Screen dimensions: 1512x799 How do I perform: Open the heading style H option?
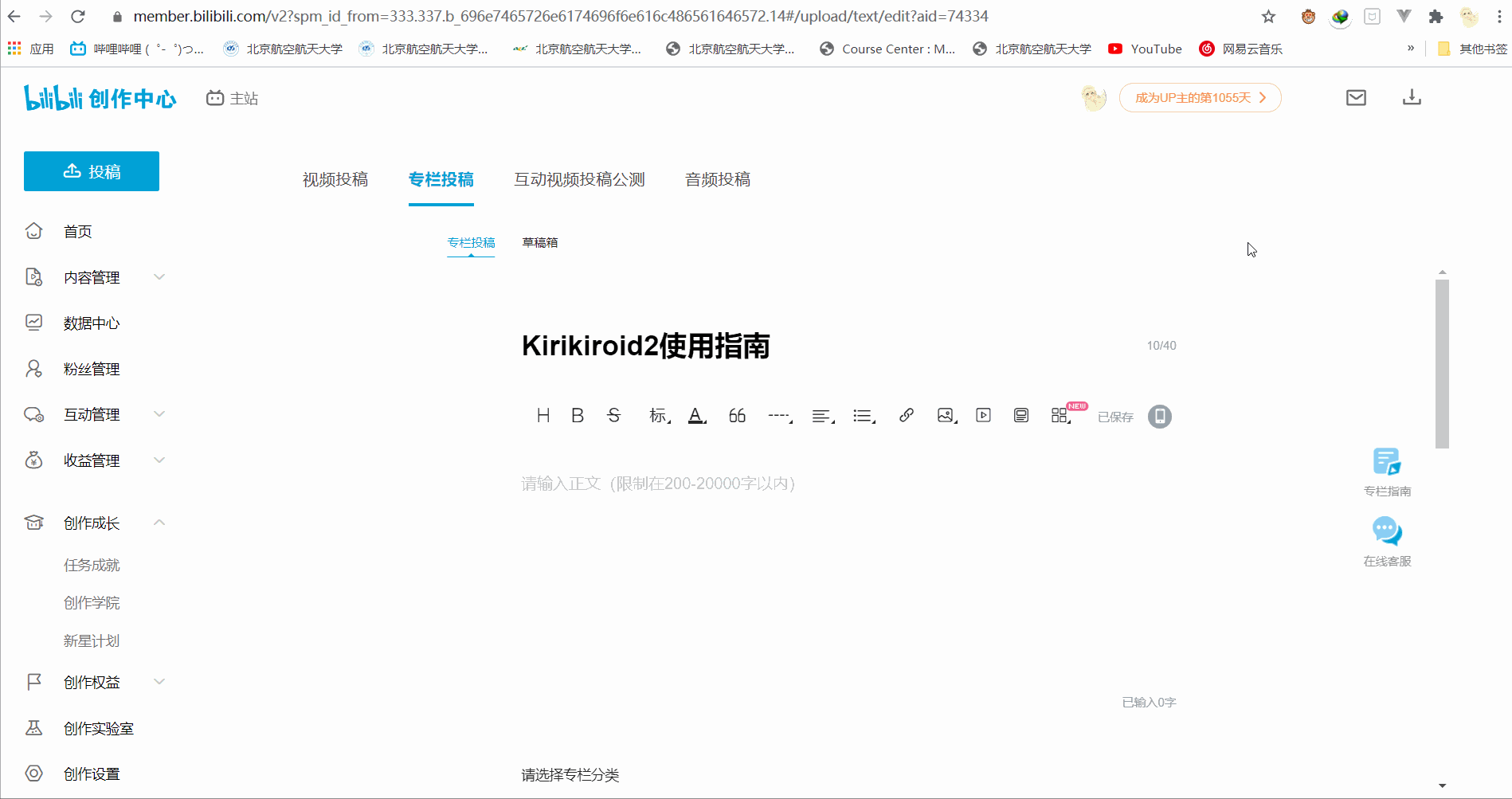(x=543, y=415)
